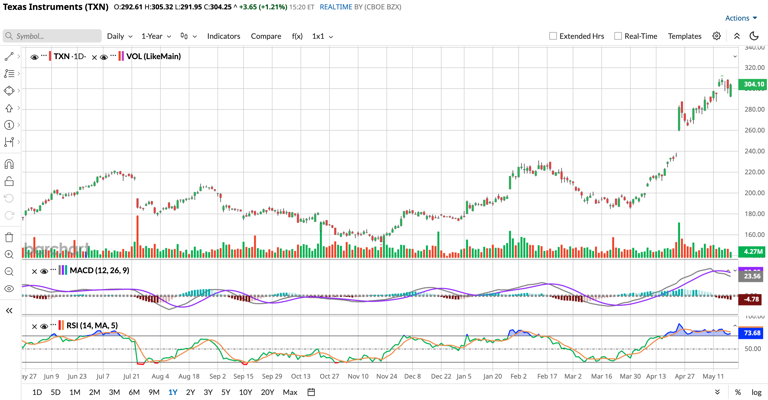Open the 1x1 grid layout dropdown
The height and width of the screenshot is (400, 768).
323,36
